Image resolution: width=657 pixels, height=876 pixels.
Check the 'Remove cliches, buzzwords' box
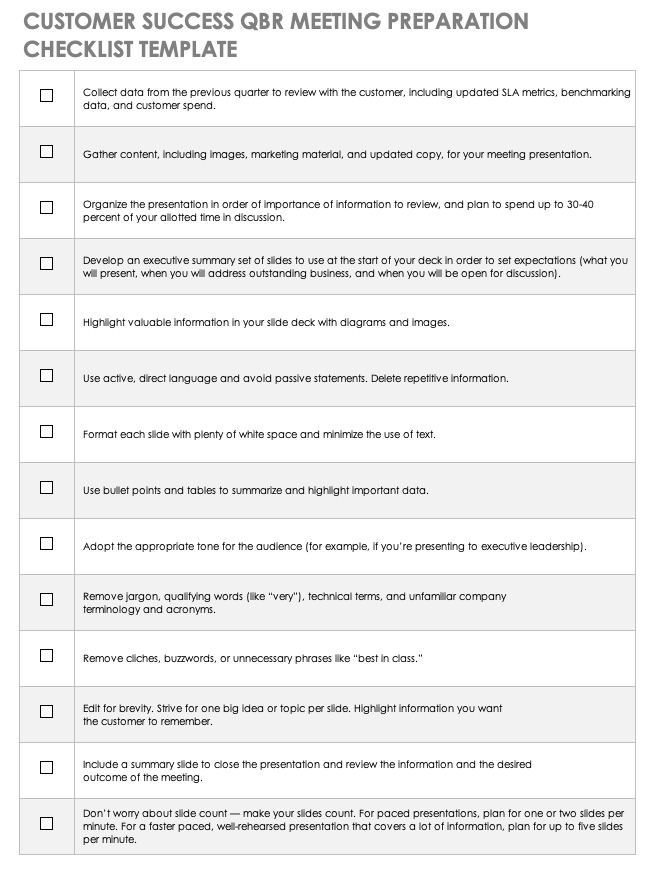(x=46, y=656)
